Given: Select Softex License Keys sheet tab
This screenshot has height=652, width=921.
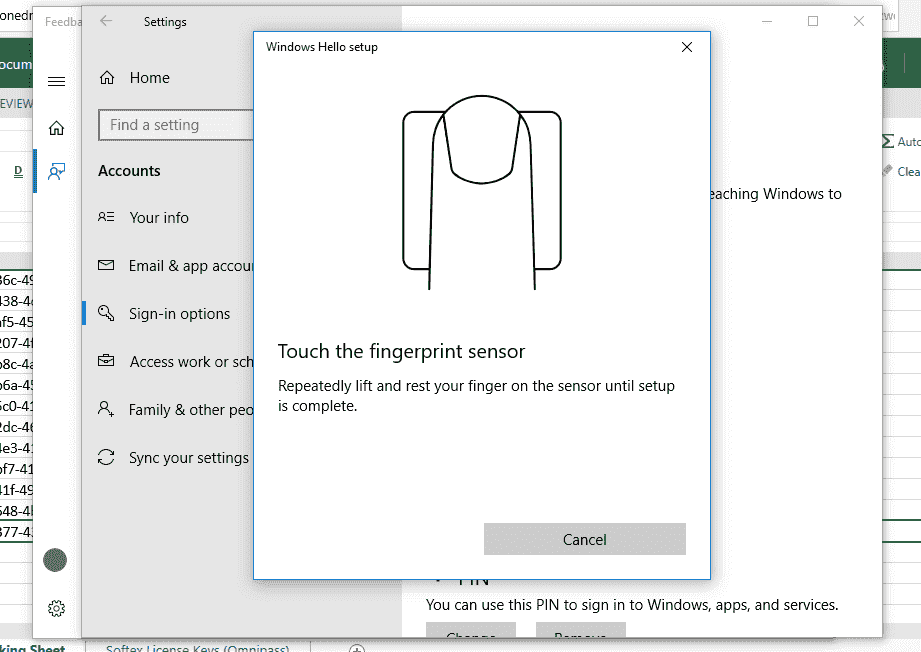Looking at the screenshot, I should 197,648.
